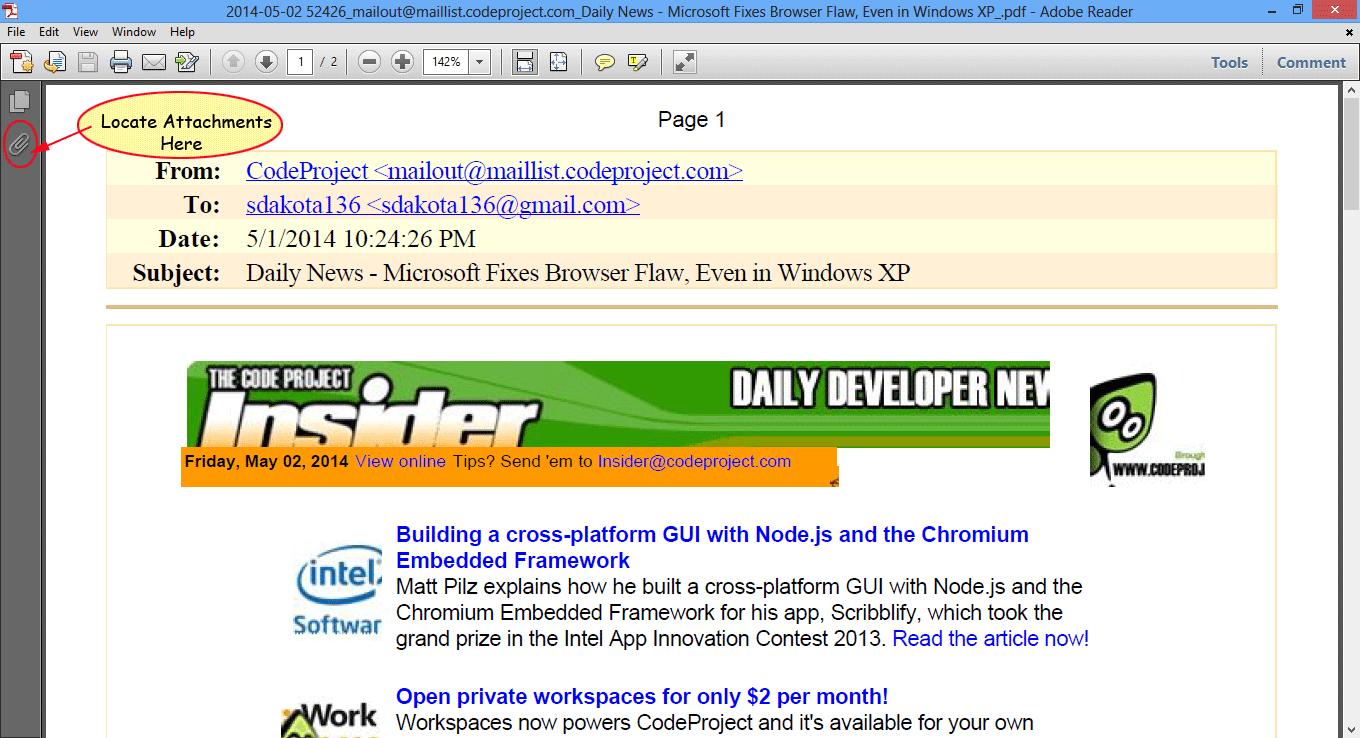
Task: Close the document with small X
Action: tap(1349, 33)
